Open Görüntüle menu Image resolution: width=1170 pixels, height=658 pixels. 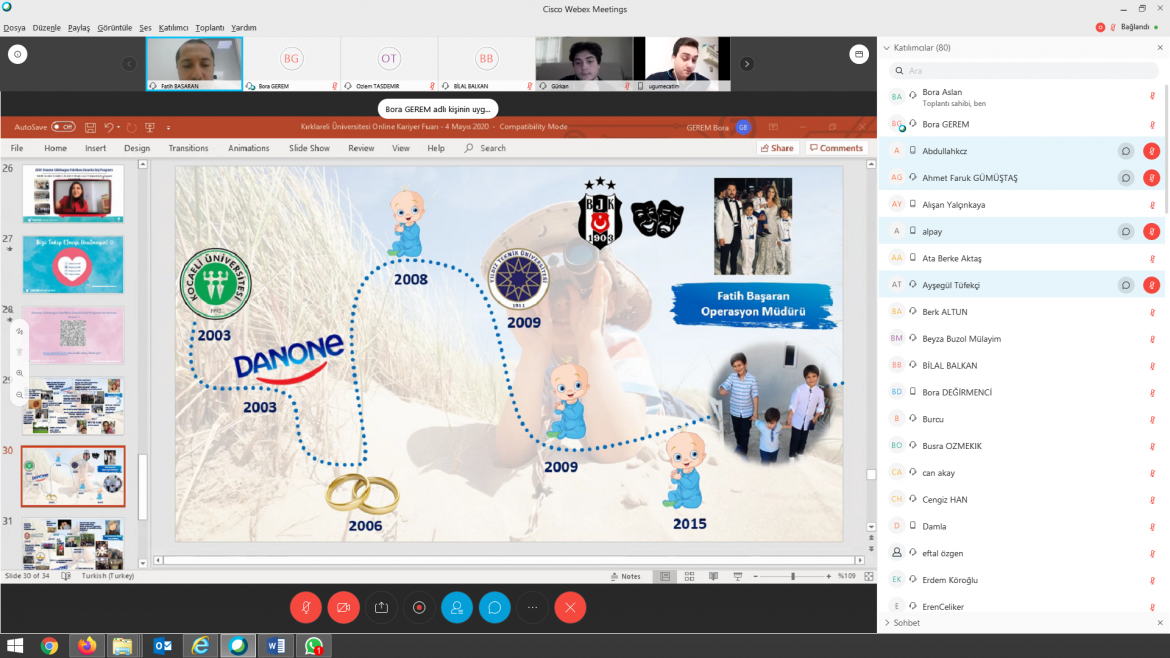coord(114,28)
